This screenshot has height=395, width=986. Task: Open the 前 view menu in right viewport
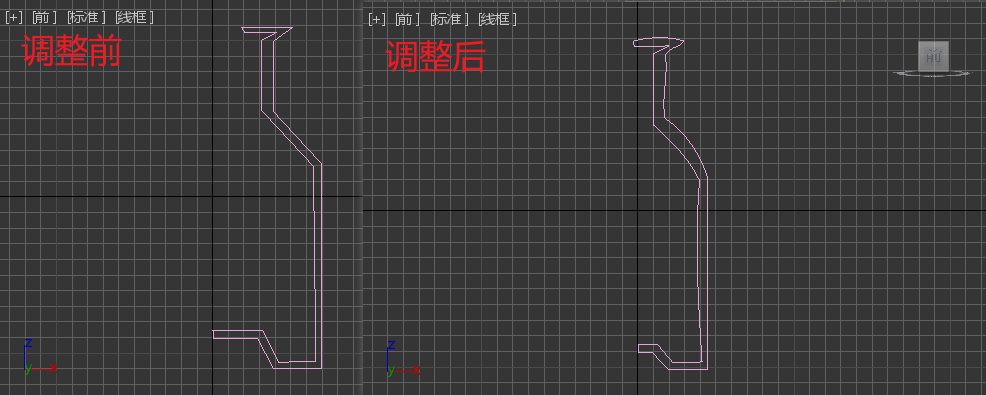(x=407, y=19)
